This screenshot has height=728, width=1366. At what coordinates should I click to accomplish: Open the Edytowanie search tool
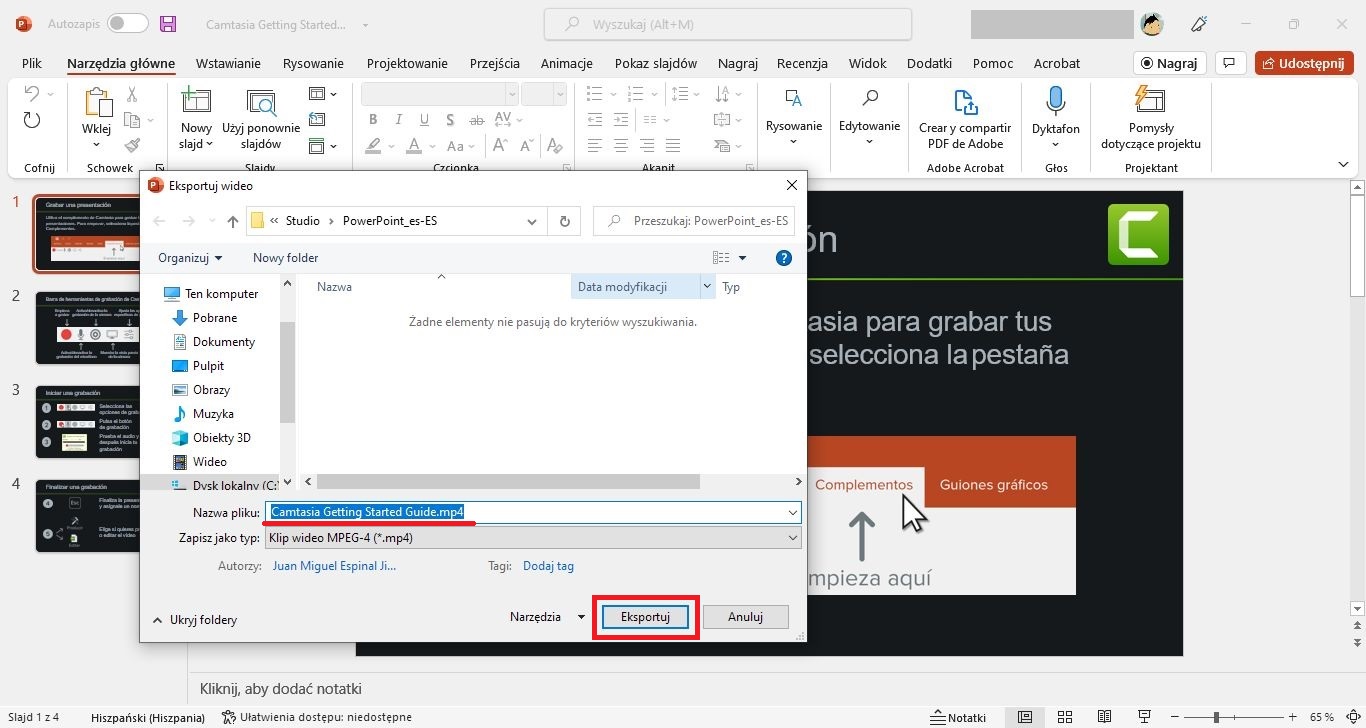click(x=869, y=99)
